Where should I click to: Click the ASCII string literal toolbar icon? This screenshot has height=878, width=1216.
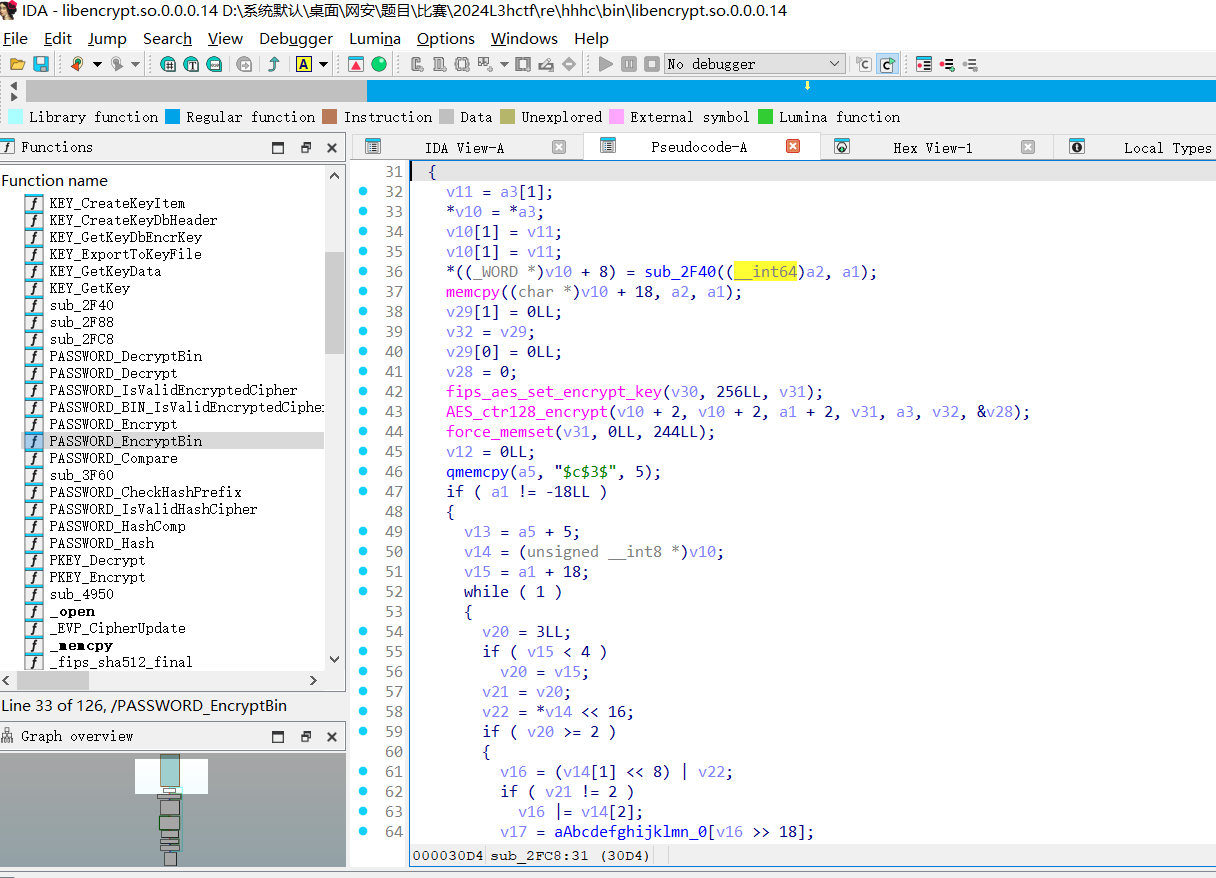[x=305, y=63]
